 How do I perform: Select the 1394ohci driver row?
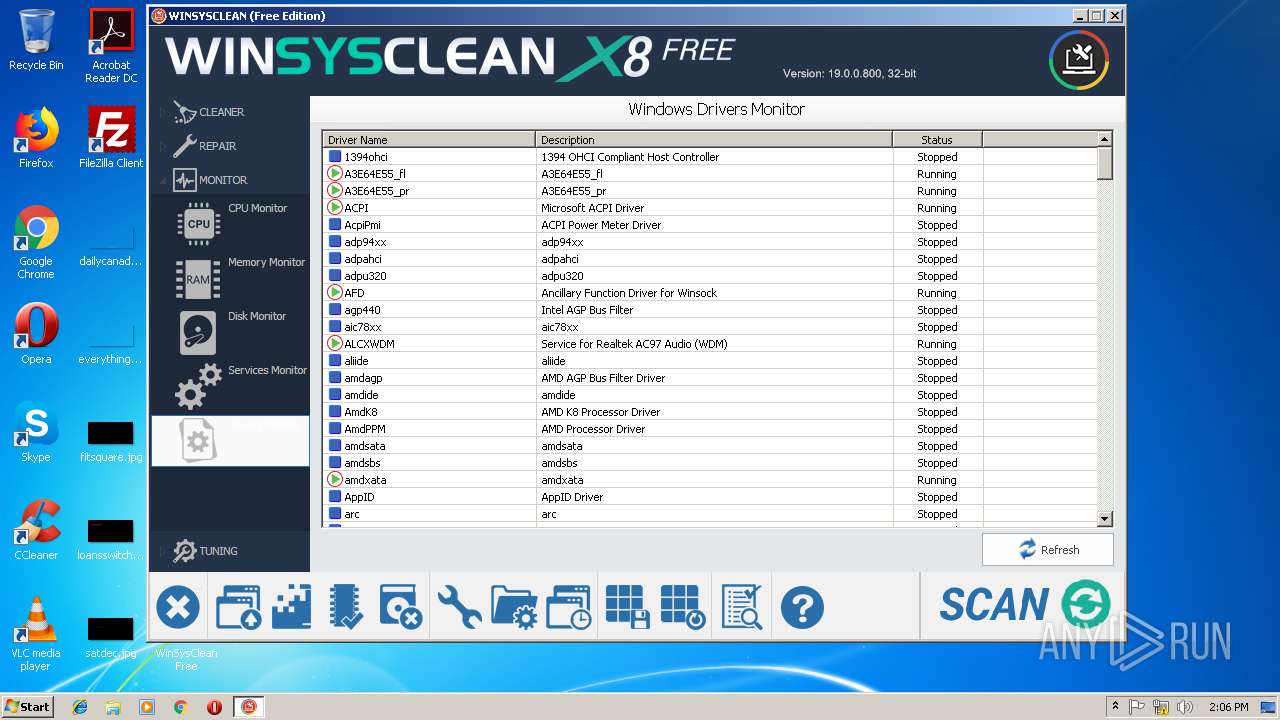(x=710, y=157)
